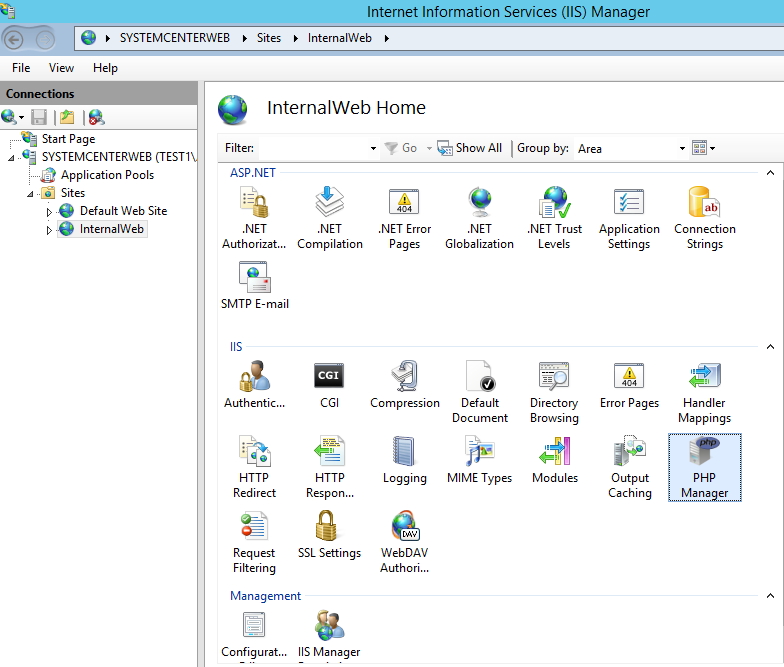Open HTTP Response Headers feature
784x667 pixels.
click(330, 467)
